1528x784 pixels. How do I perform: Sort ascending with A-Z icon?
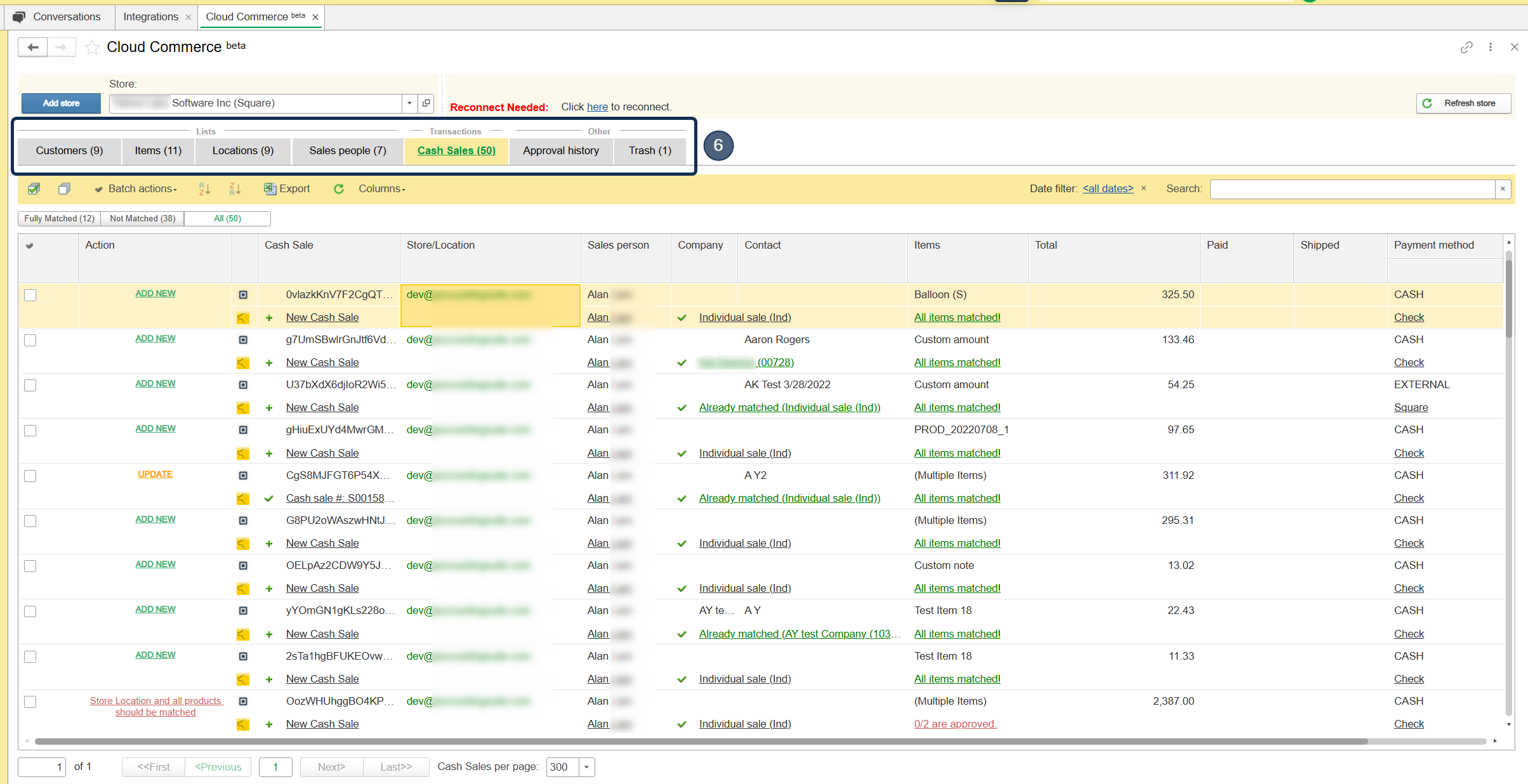(x=204, y=188)
